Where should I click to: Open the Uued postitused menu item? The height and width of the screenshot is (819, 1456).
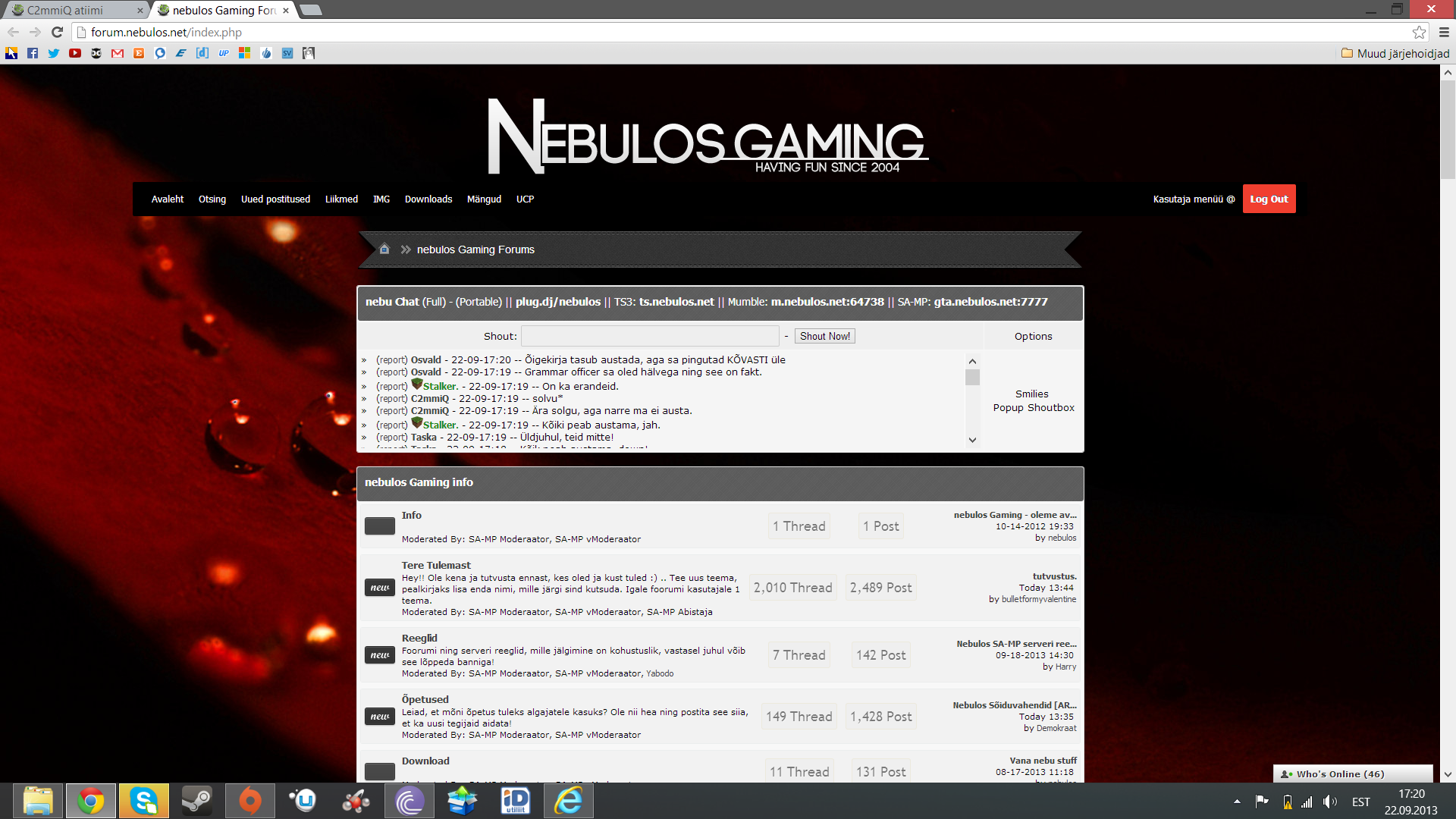(275, 199)
